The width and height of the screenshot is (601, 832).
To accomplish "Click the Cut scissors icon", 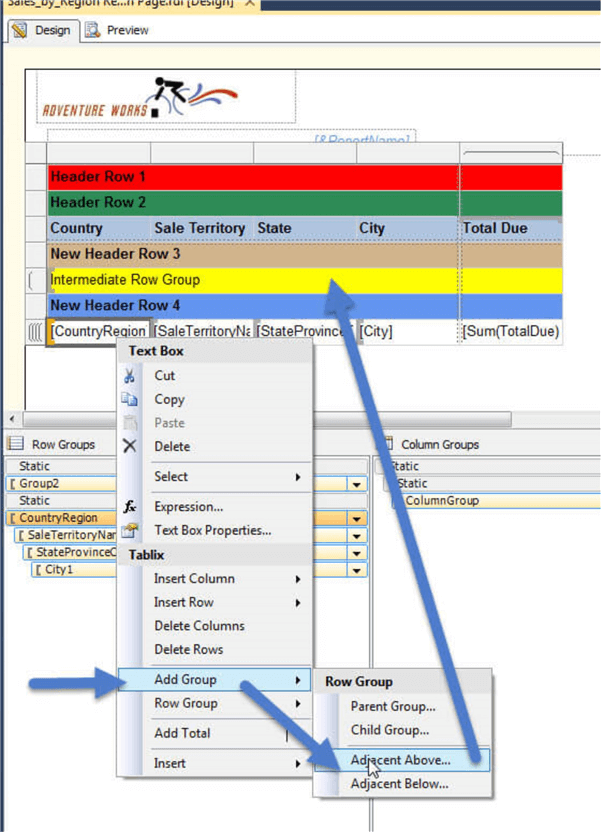I will [129, 376].
